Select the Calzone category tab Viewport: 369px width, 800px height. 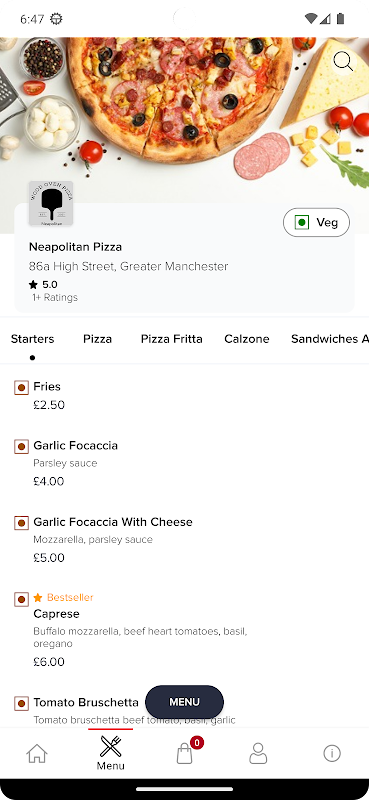click(247, 339)
